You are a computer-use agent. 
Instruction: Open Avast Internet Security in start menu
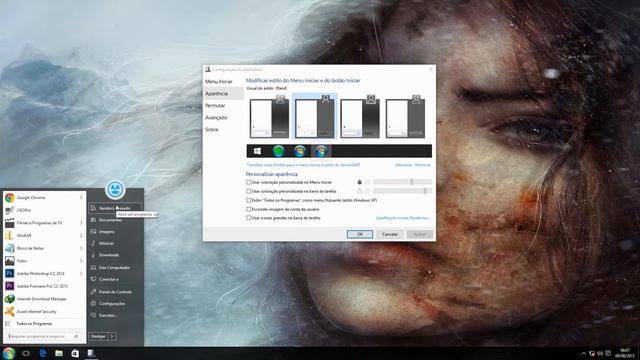43,311
